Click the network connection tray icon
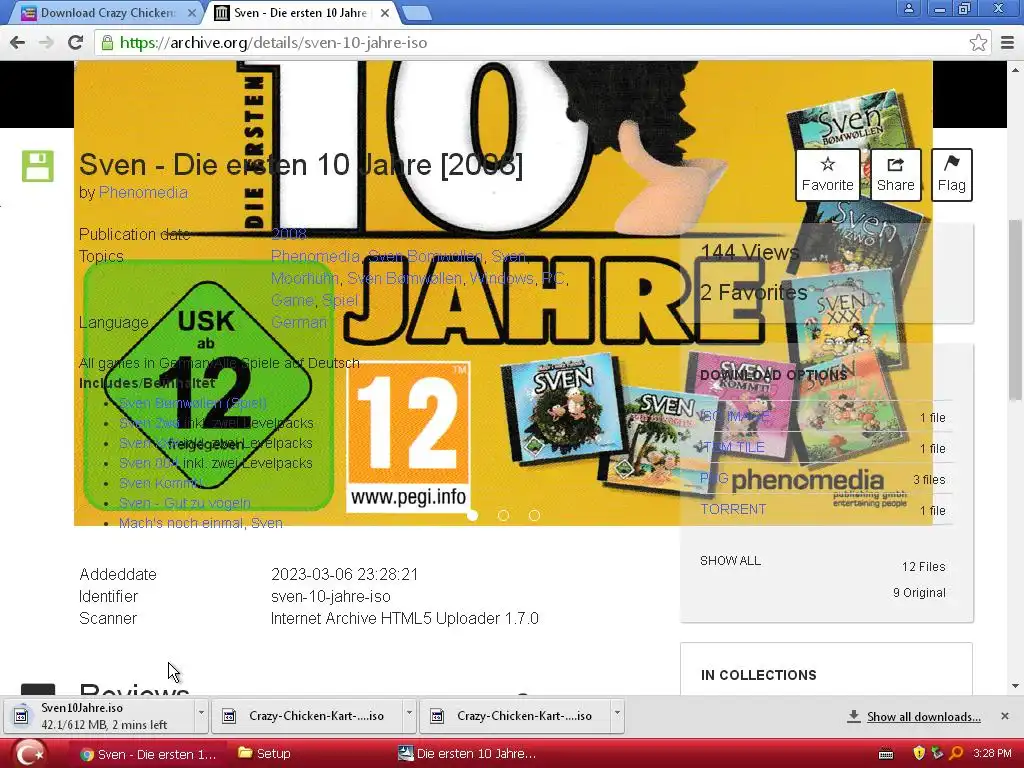This screenshot has height=768, width=1024. [937, 754]
